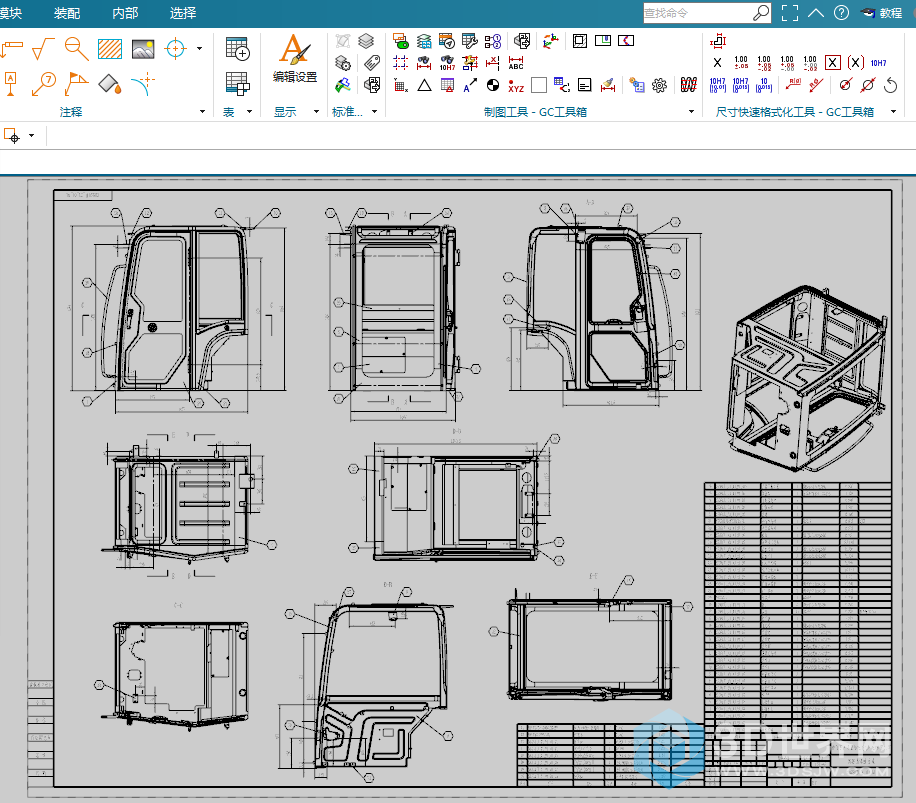The image size is (916, 803).
Task: Select the Surface Finish Symbol tool
Action: [43, 49]
